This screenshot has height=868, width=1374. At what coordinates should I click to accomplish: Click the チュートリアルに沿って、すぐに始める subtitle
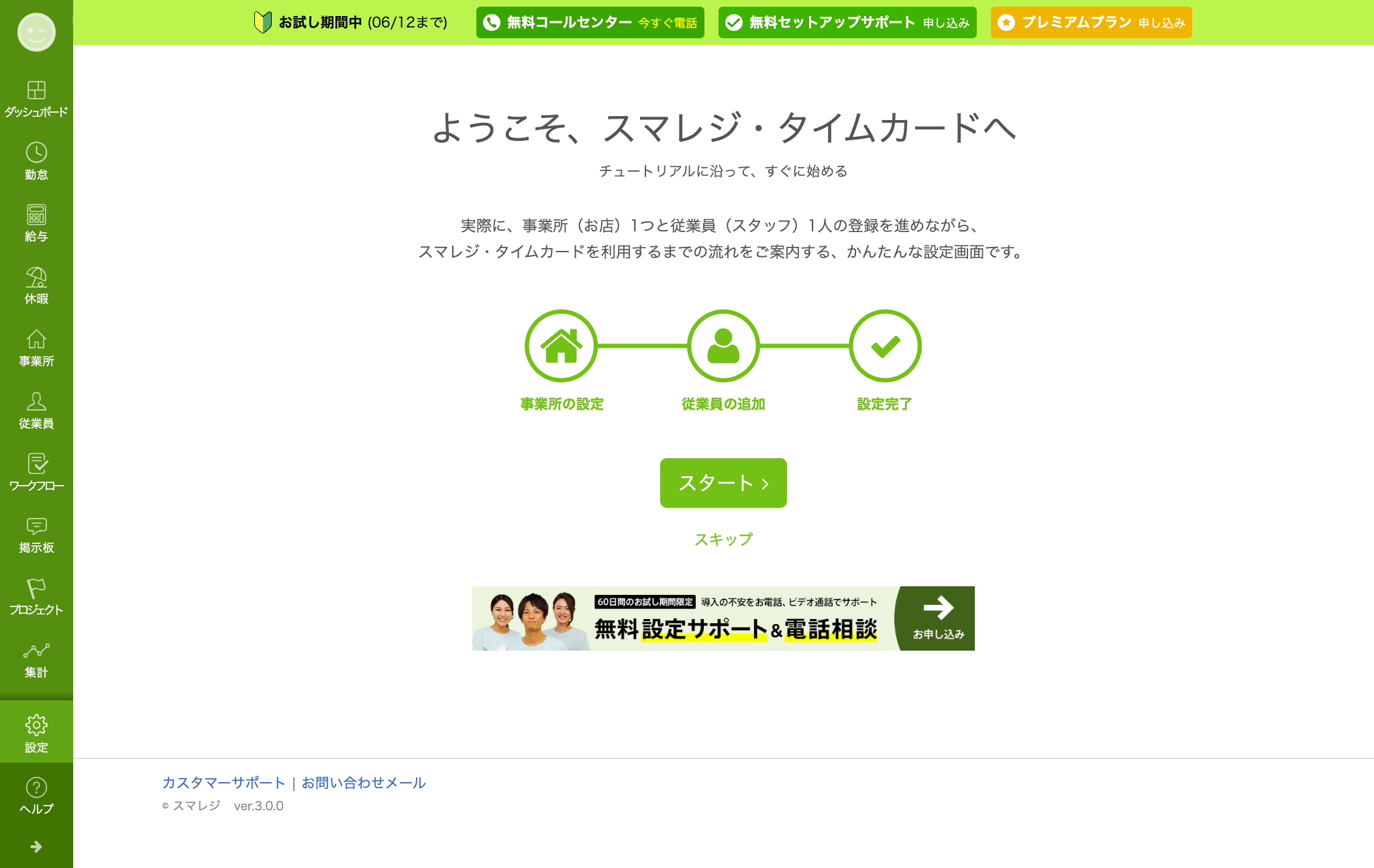click(723, 171)
